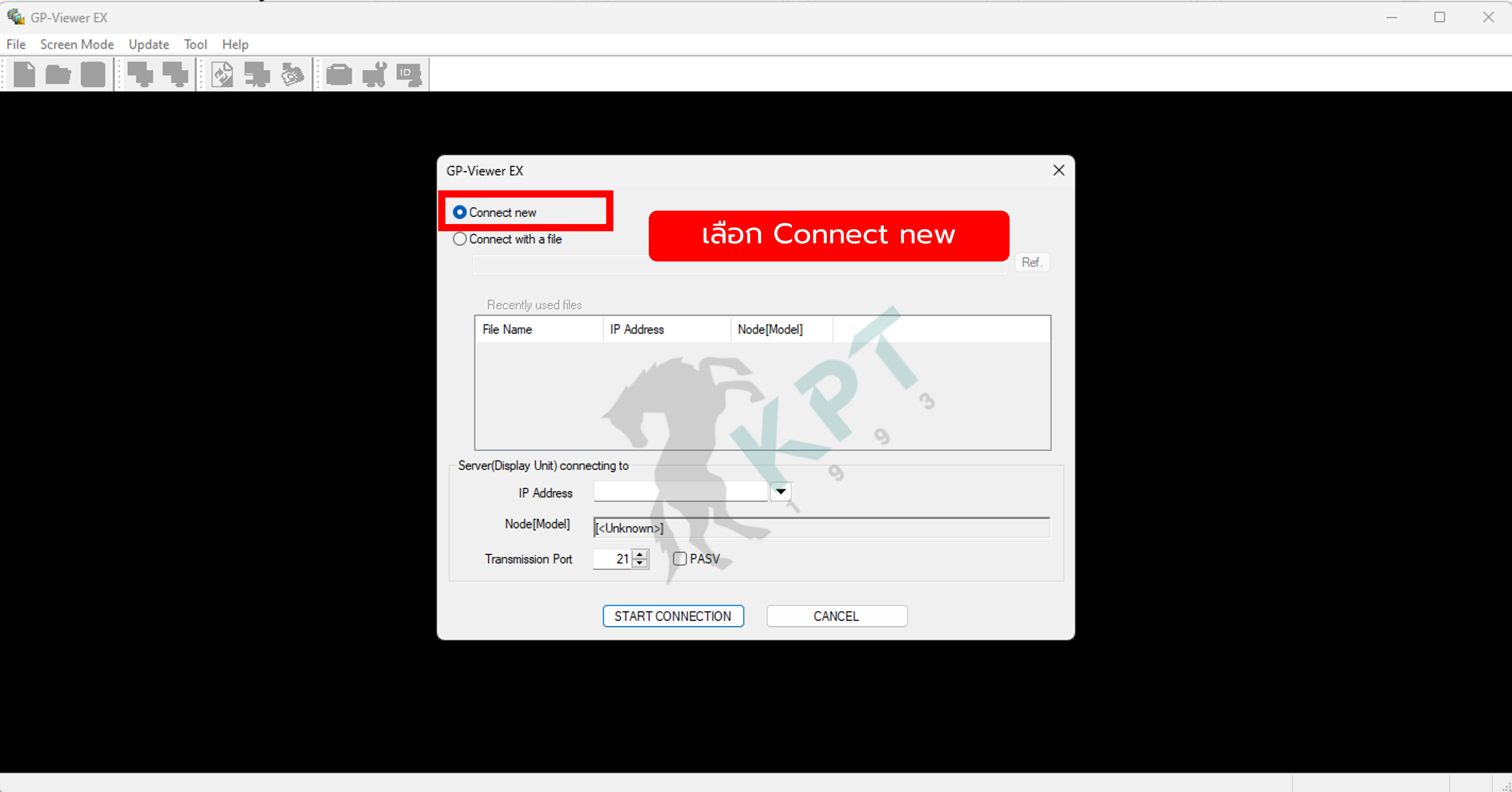Click the Node[Model] column header
1512x792 pixels.
(782, 330)
